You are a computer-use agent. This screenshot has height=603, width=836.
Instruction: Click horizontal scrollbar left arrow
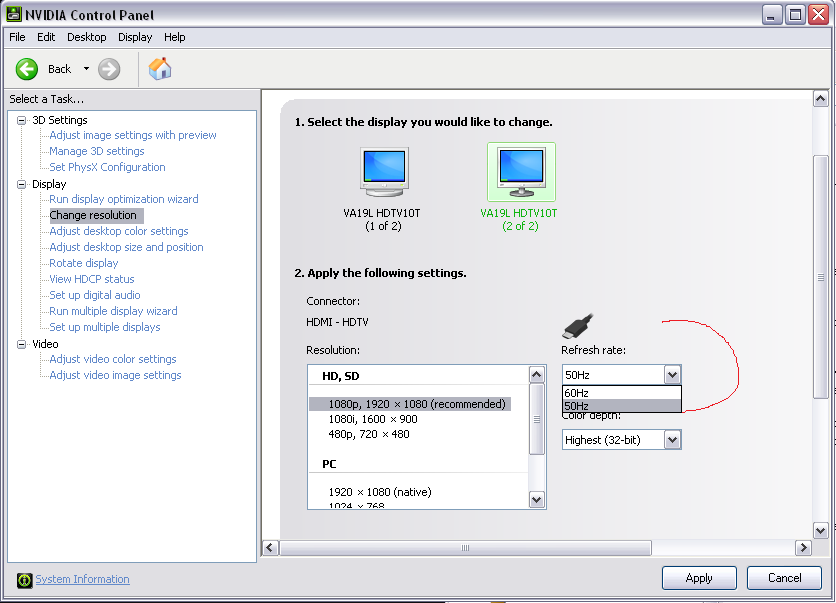(x=270, y=548)
